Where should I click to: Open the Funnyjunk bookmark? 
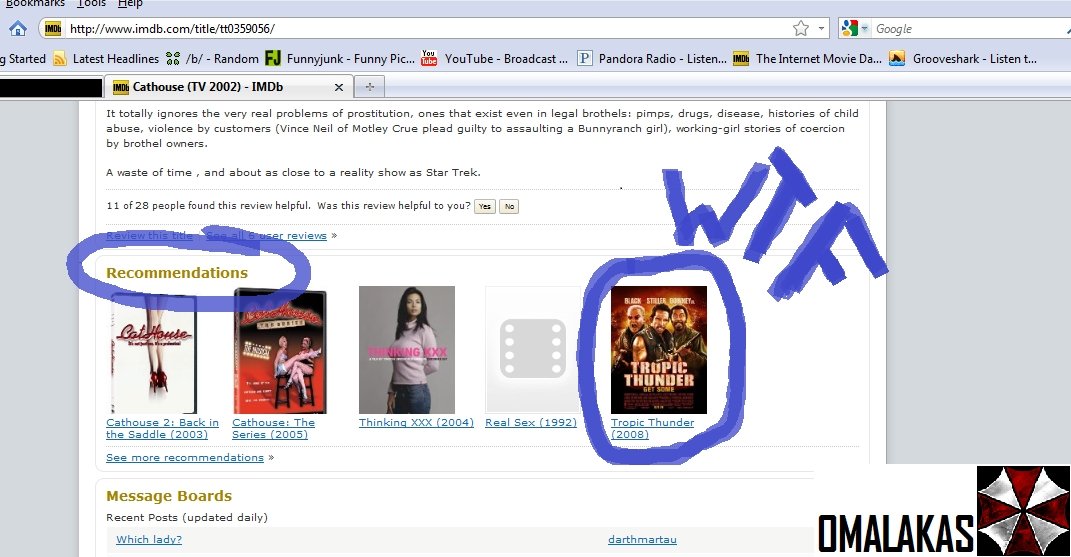pyautogui.click(x=340, y=59)
